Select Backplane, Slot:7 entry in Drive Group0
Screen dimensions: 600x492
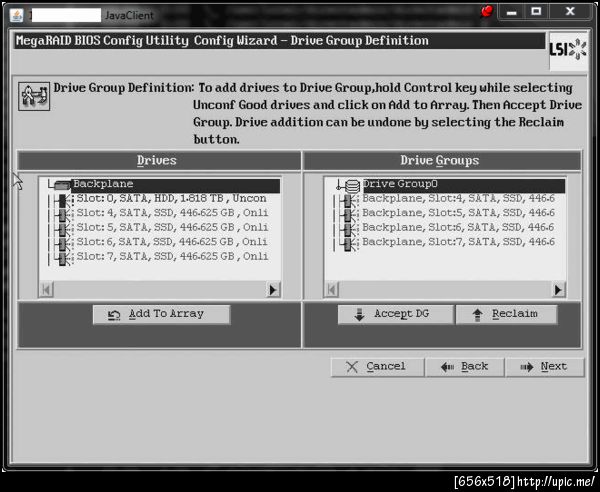[458, 242]
